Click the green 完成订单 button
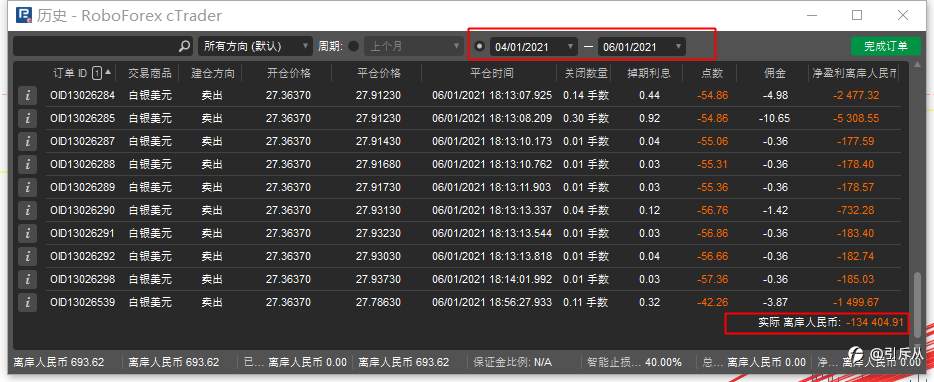 886,46
